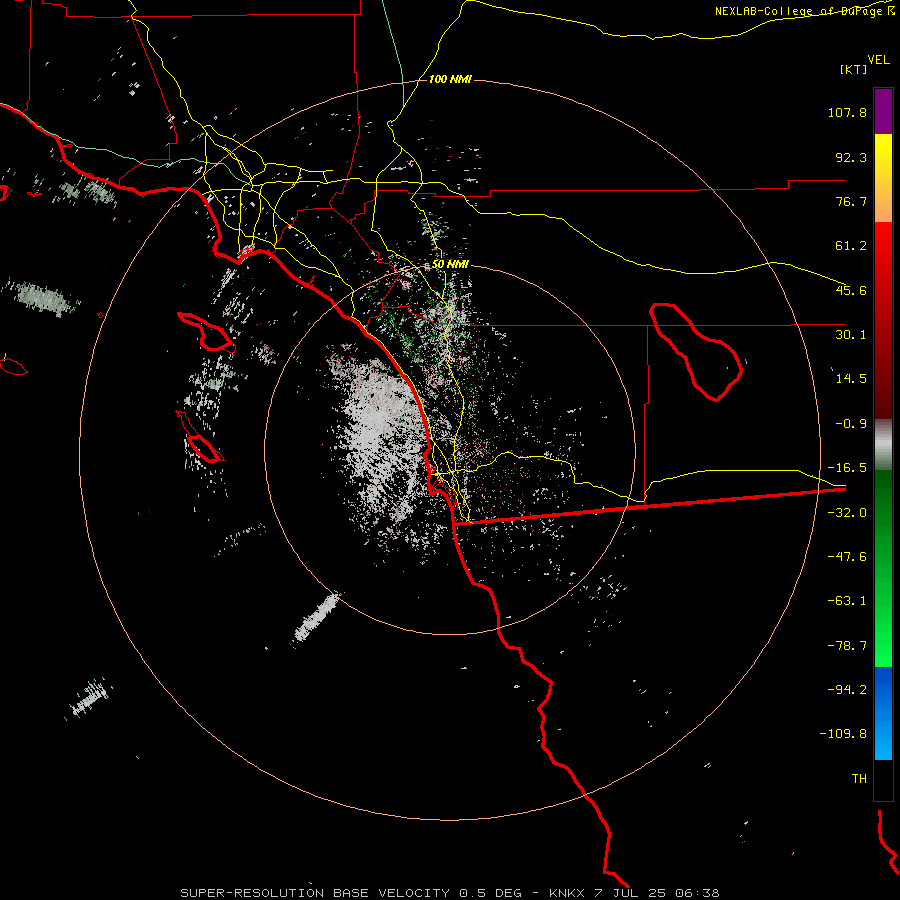Screen dimensions: 900x900
Task: Click the Super-Resolution Base Velocity caption text
Action: pos(450,893)
